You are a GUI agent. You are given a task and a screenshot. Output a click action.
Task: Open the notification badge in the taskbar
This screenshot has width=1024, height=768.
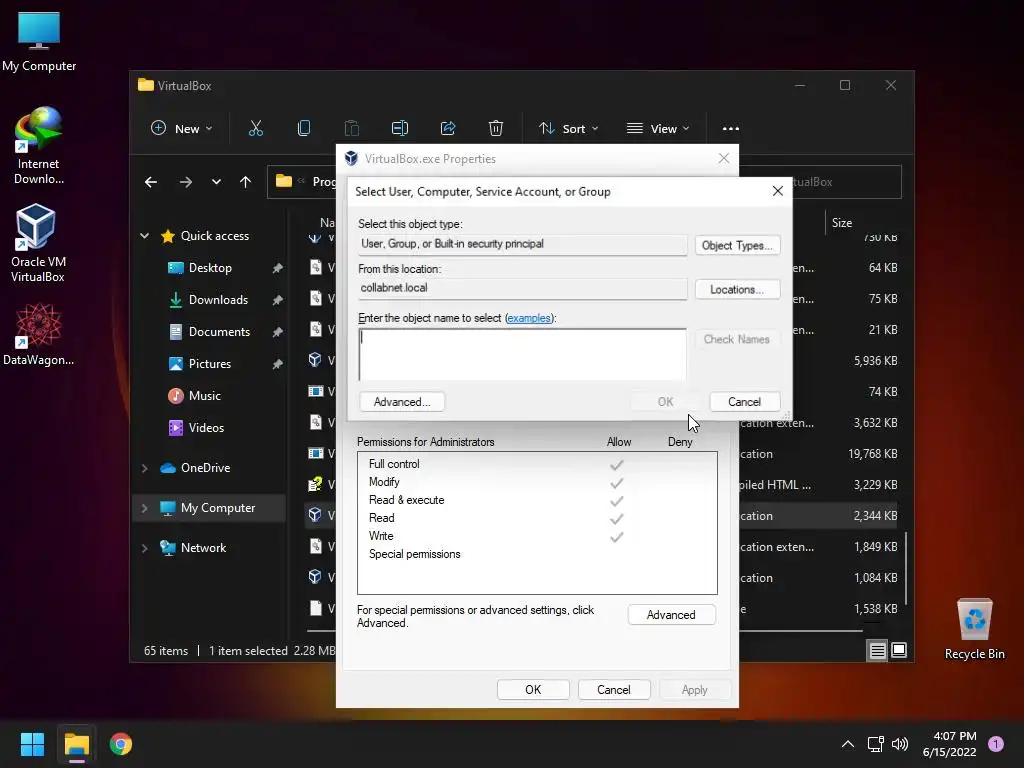[x=996, y=744]
